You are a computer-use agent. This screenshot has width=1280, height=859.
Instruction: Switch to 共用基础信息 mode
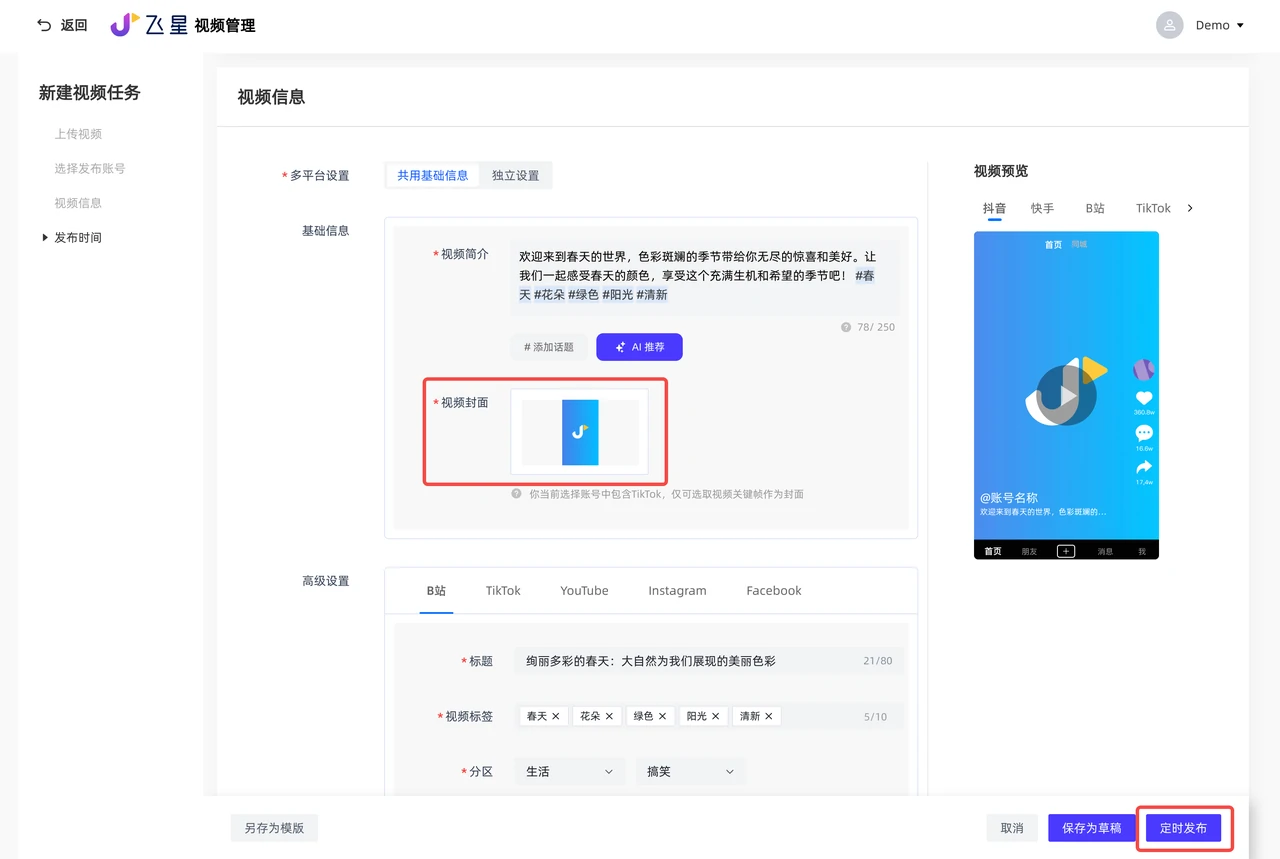click(x=431, y=175)
